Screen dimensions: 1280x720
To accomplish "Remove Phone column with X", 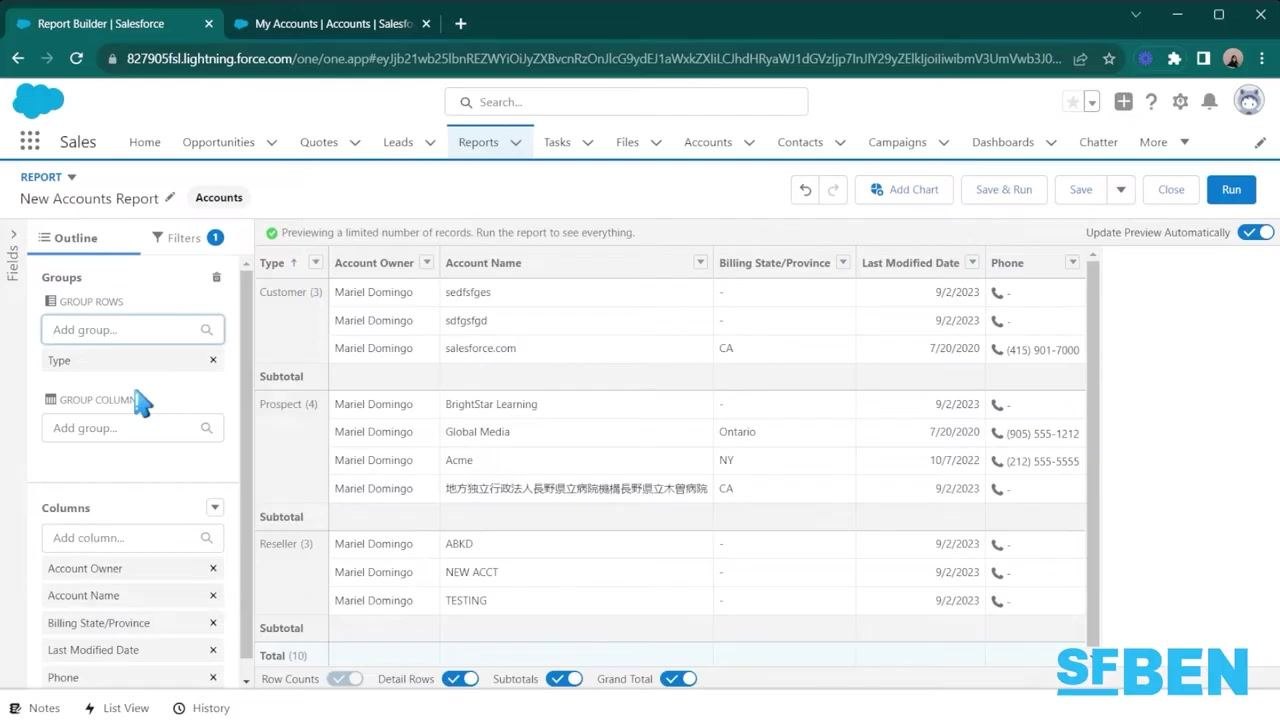I will click(x=213, y=677).
